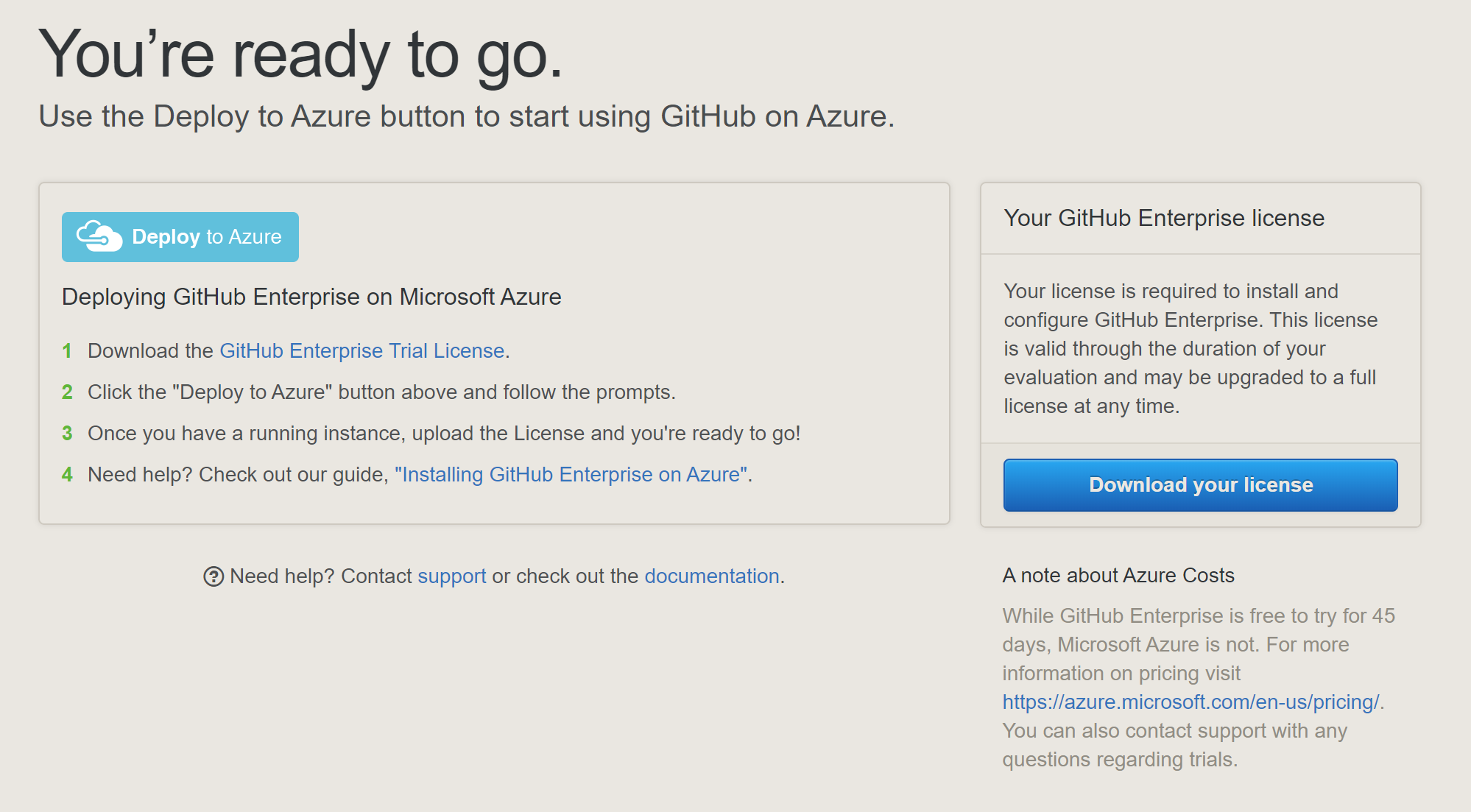
Task: Open the documentation link
Action: point(712,576)
